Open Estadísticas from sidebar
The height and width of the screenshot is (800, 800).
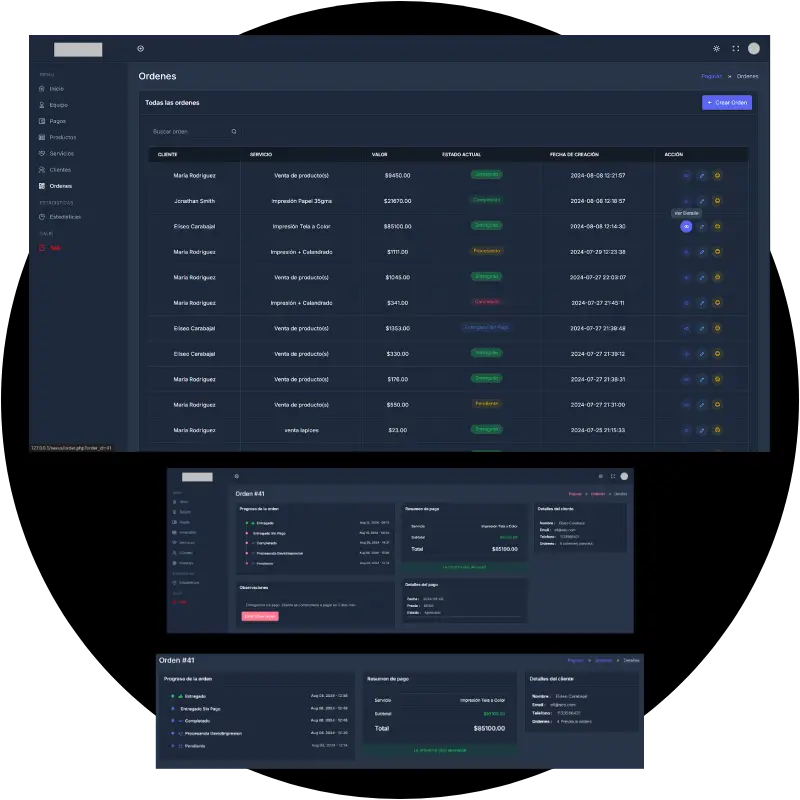click(x=65, y=216)
